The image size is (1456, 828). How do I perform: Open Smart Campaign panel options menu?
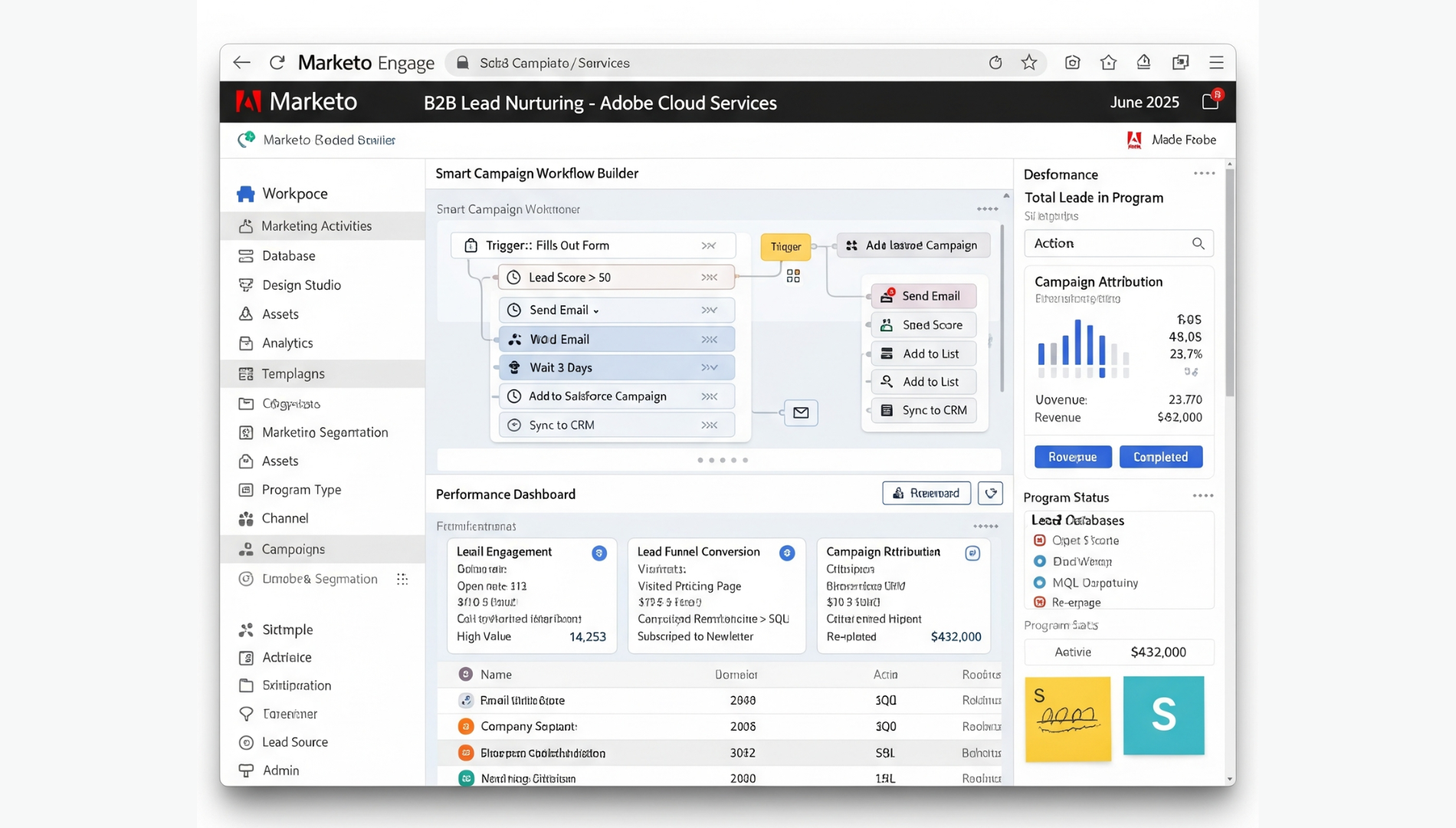987,209
